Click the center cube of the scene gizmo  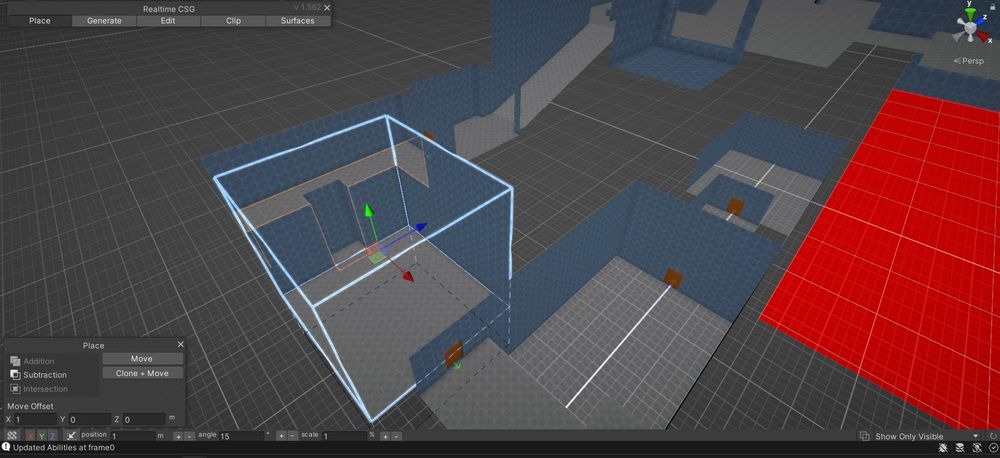(x=970, y=28)
